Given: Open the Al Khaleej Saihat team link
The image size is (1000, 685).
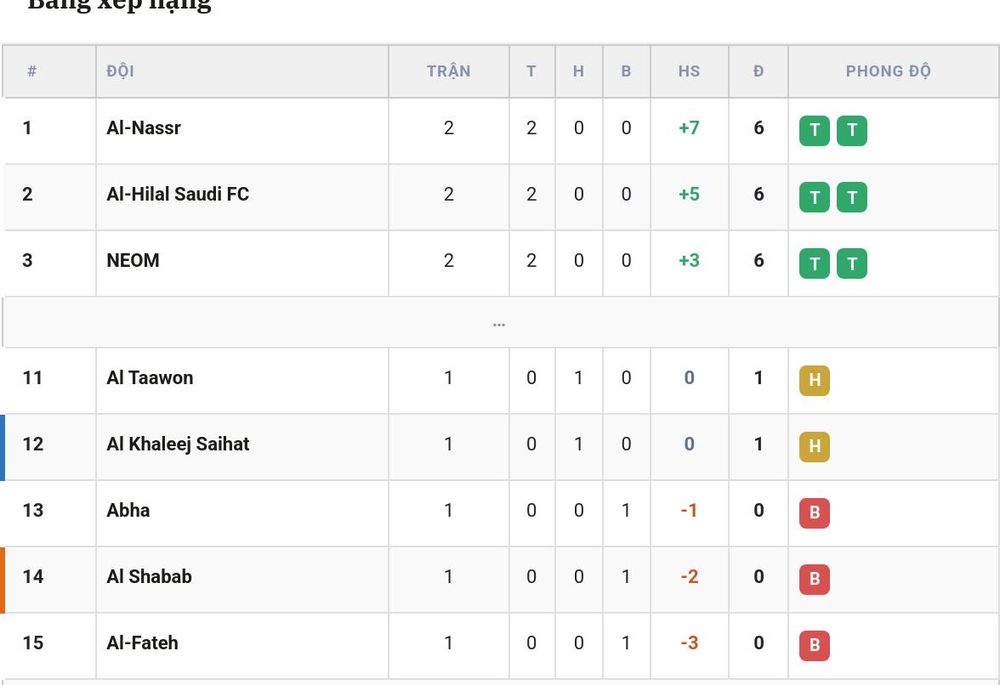Looking at the screenshot, I should [x=177, y=444].
